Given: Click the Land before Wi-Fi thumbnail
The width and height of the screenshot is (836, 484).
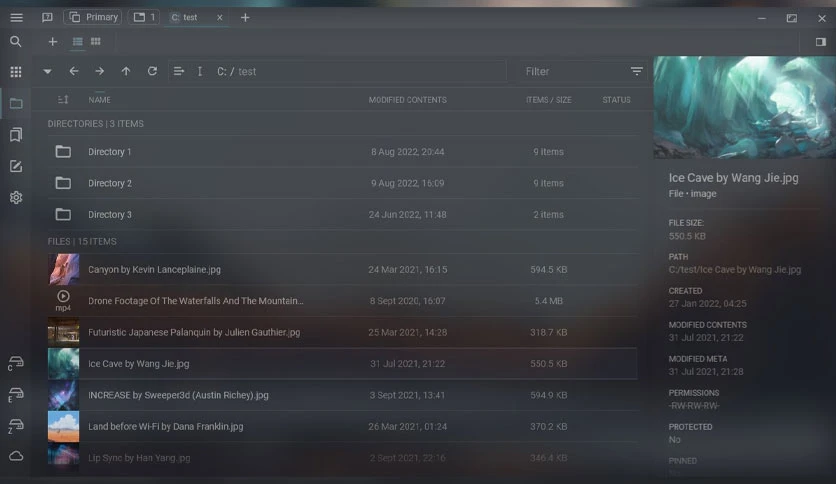Looking at the screenshot, I should coord(63,427).
